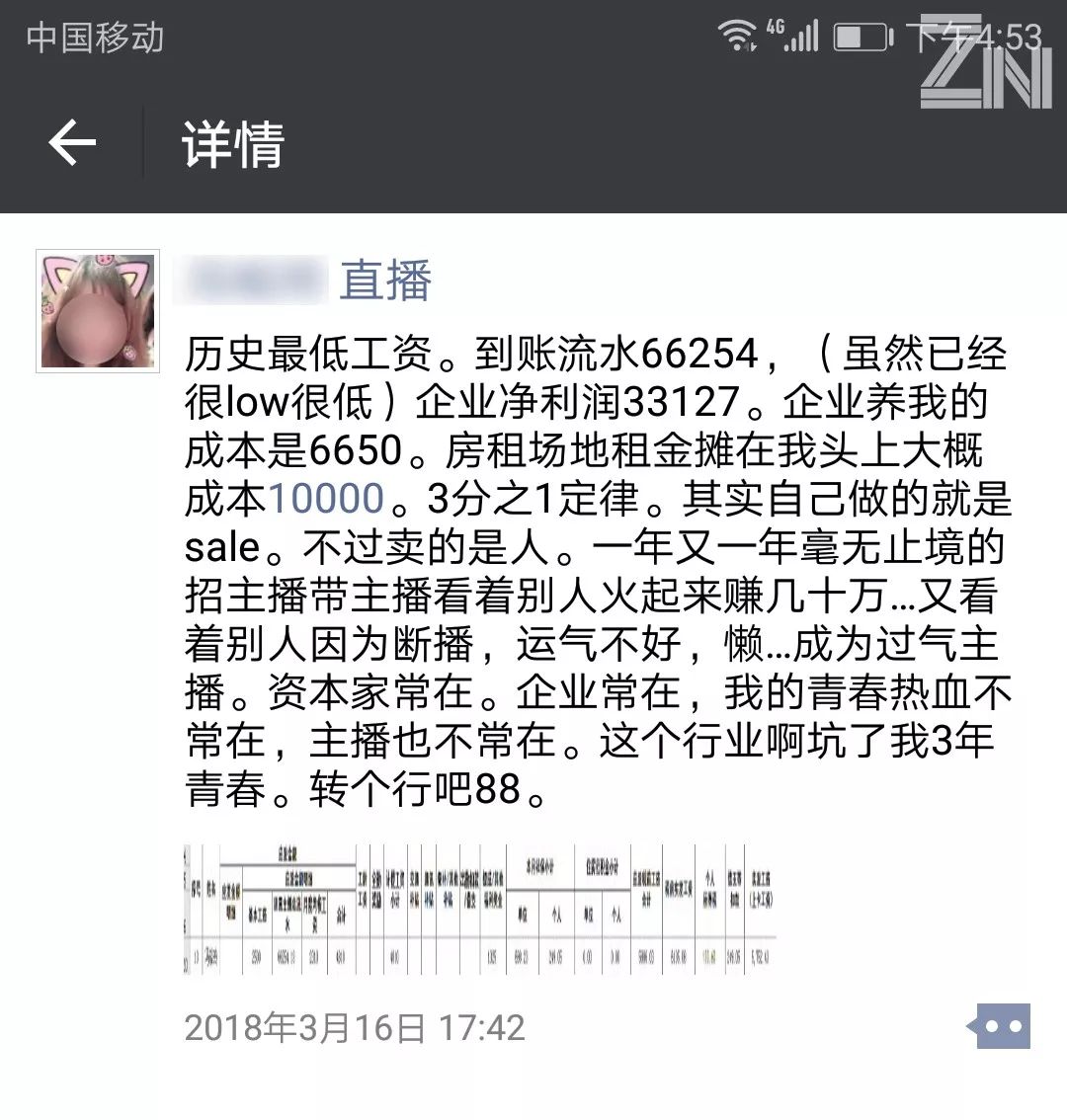Open the comment bubble icon
Viewport: 1067px width, 1120px height.
click(x=999, y=1026)
